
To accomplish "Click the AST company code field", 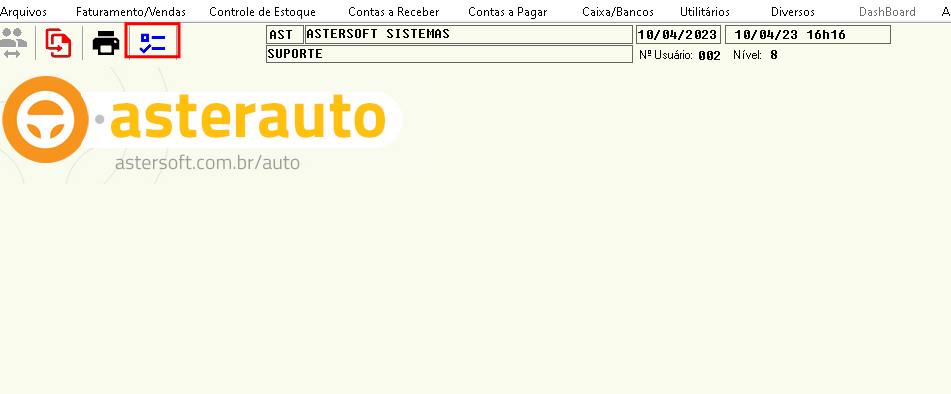I will coord(284,35).
